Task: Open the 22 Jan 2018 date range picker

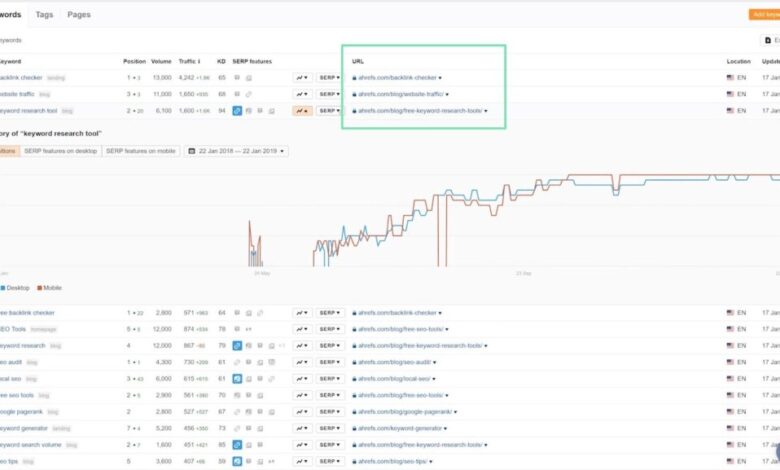Action: pyautogui.click(x=236, y=151)
